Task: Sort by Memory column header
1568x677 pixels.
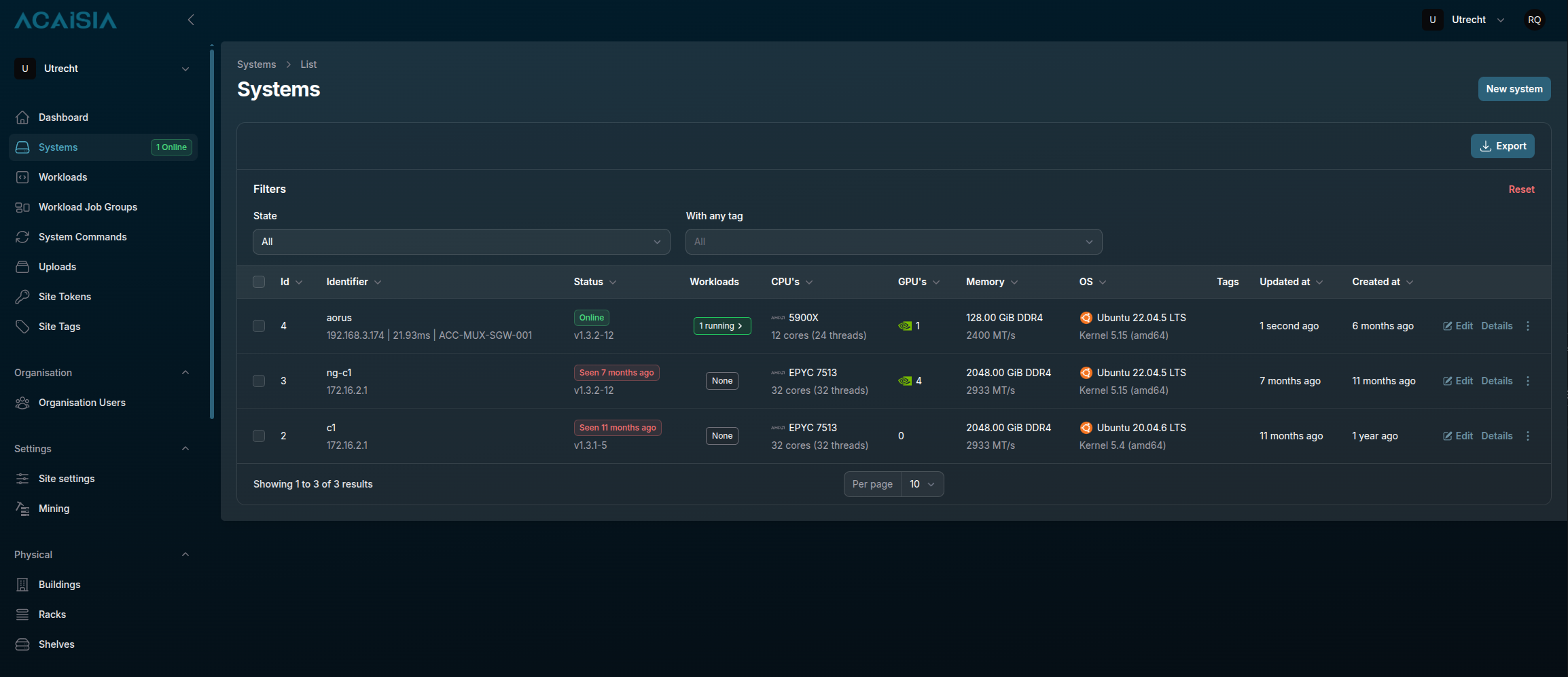Action: pyautogui.click(x=992, y=282)
